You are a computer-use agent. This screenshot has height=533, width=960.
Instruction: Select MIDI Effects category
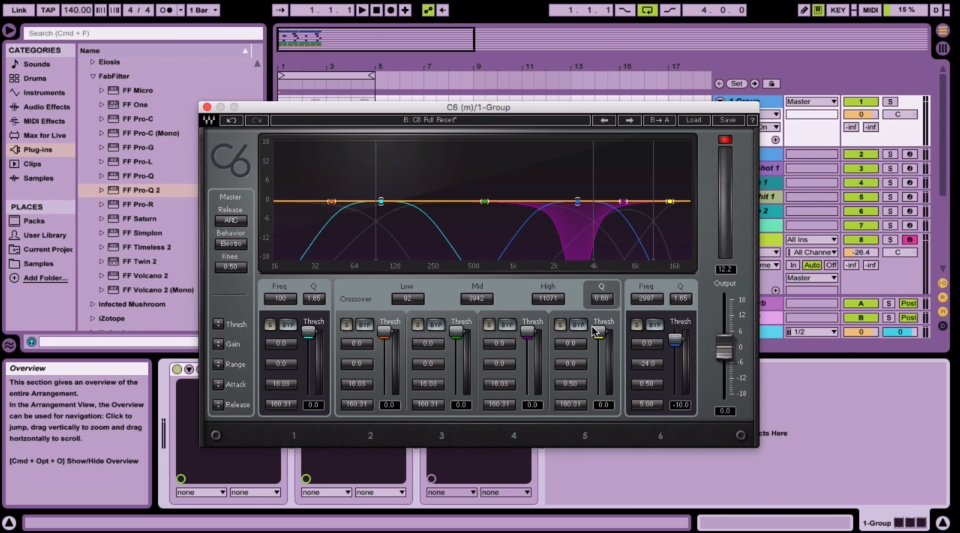[44, 121]
